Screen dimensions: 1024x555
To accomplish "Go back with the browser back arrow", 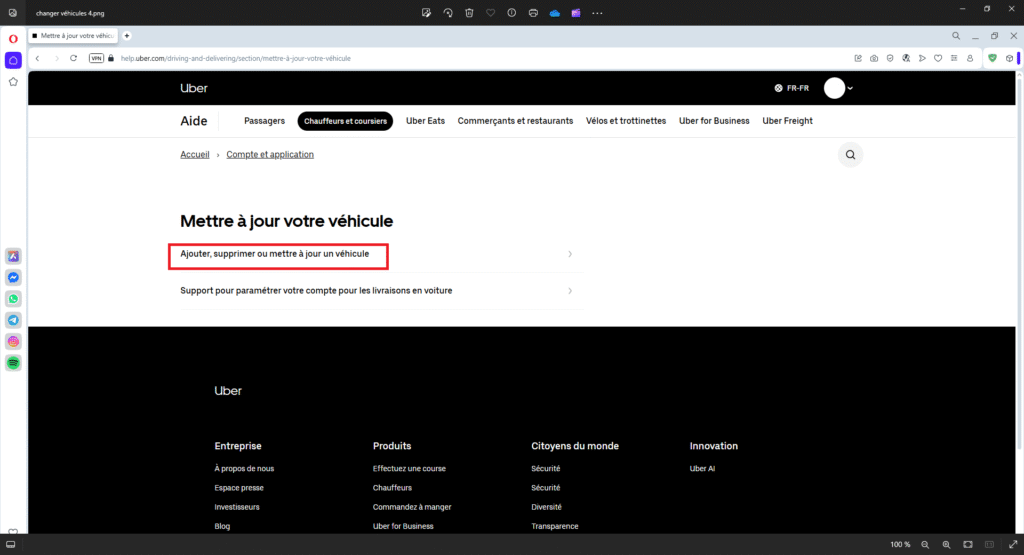I will pos(38,58).
